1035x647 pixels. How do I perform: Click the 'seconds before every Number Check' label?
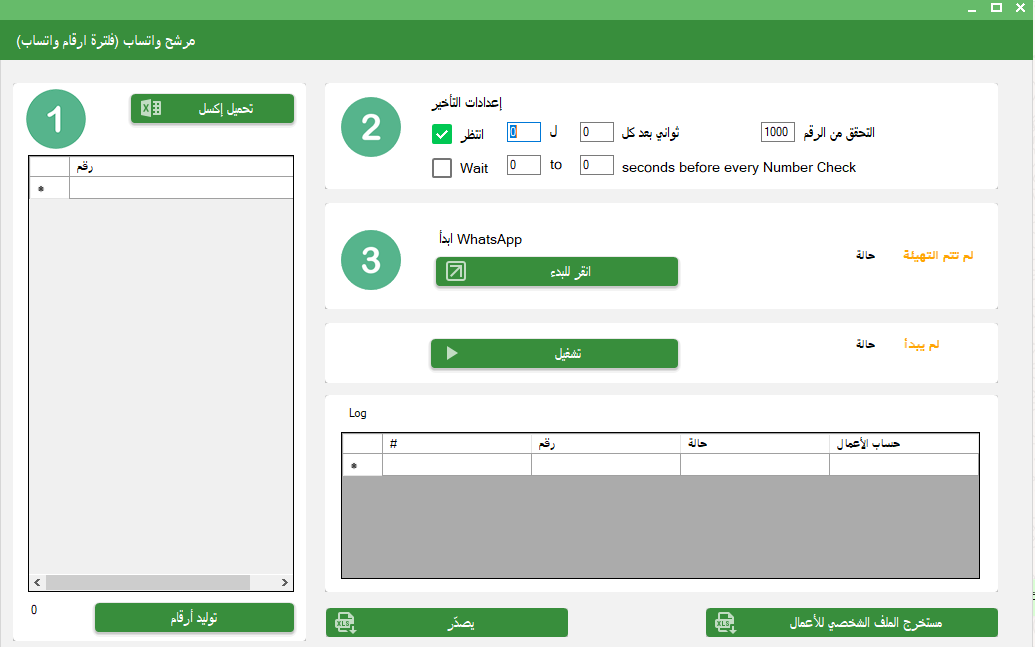739,168
